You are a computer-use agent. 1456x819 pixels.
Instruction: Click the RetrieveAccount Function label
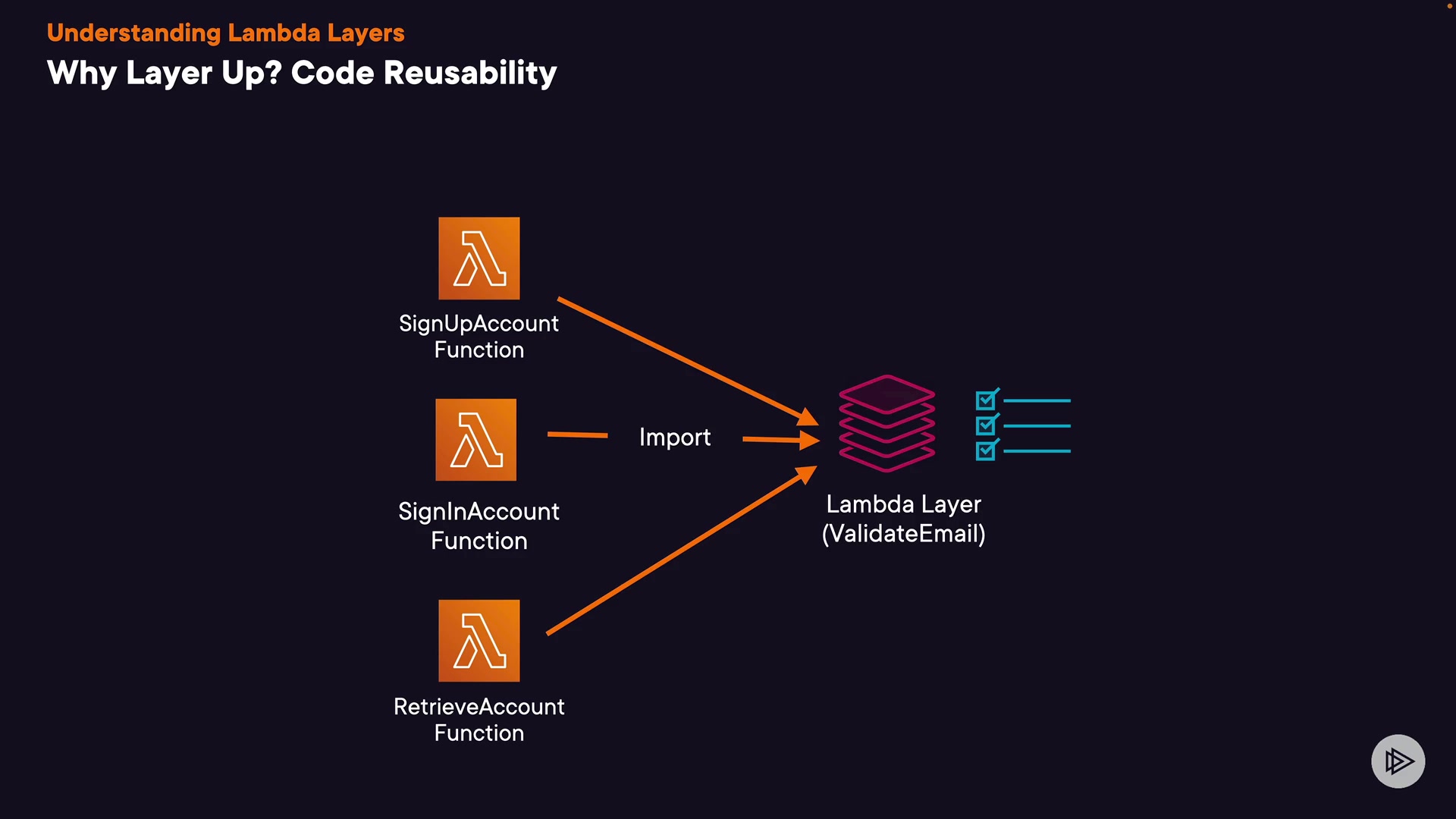[479, 720]
